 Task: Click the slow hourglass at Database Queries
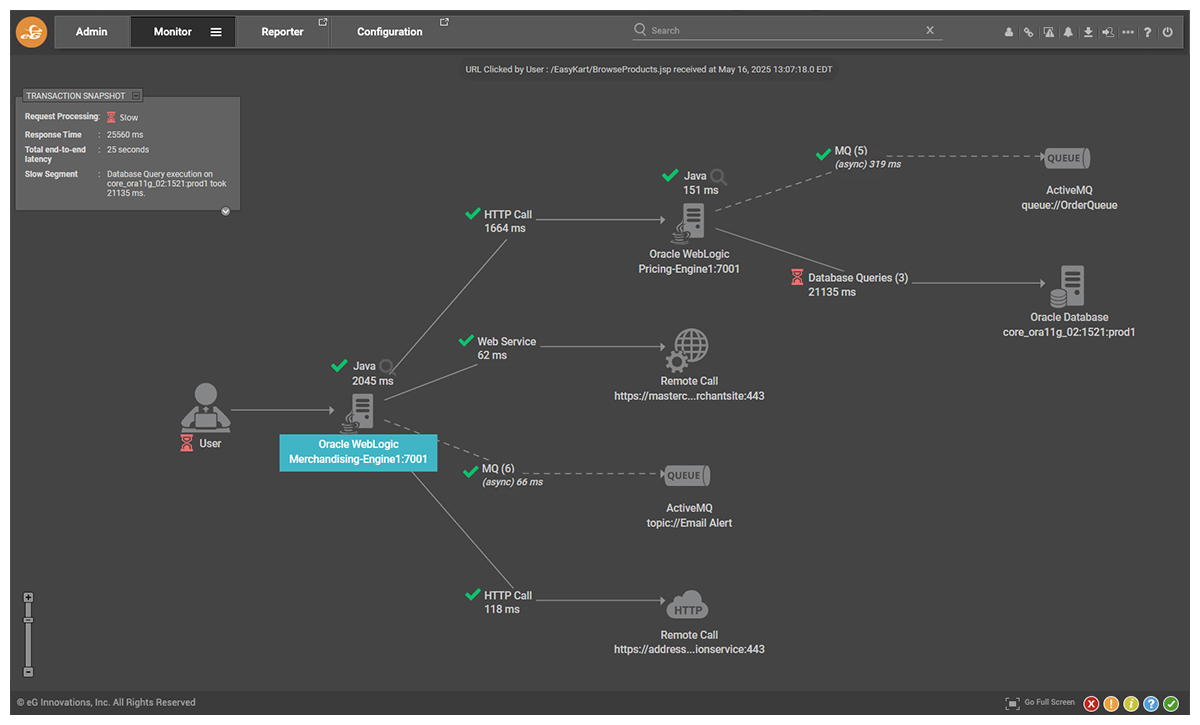point(797,278)
